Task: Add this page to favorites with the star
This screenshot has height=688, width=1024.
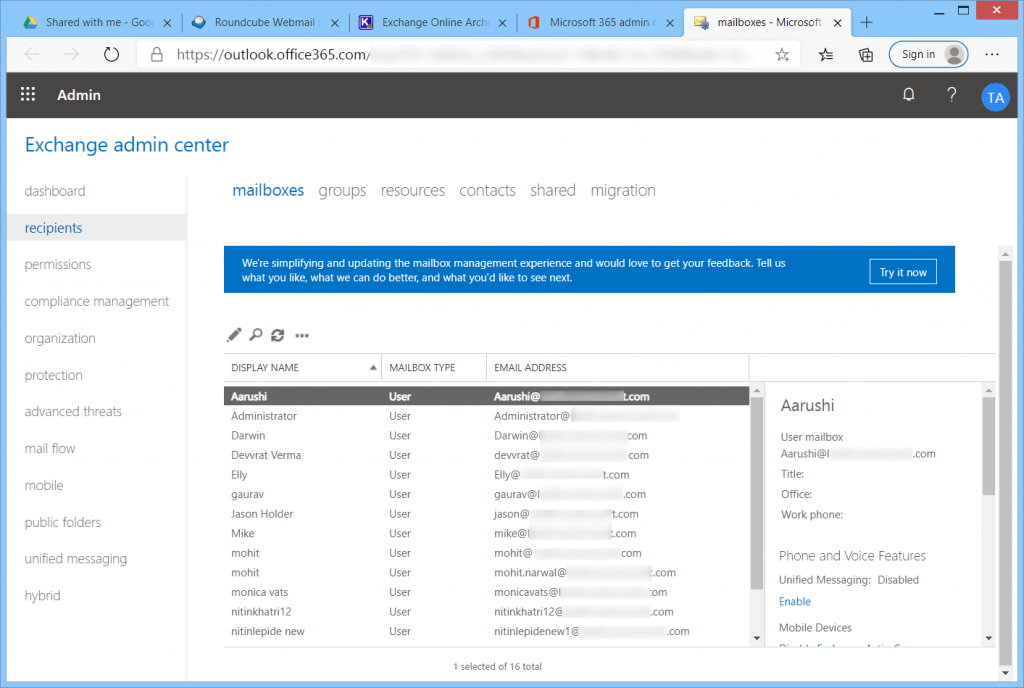Action: [783, 55]
